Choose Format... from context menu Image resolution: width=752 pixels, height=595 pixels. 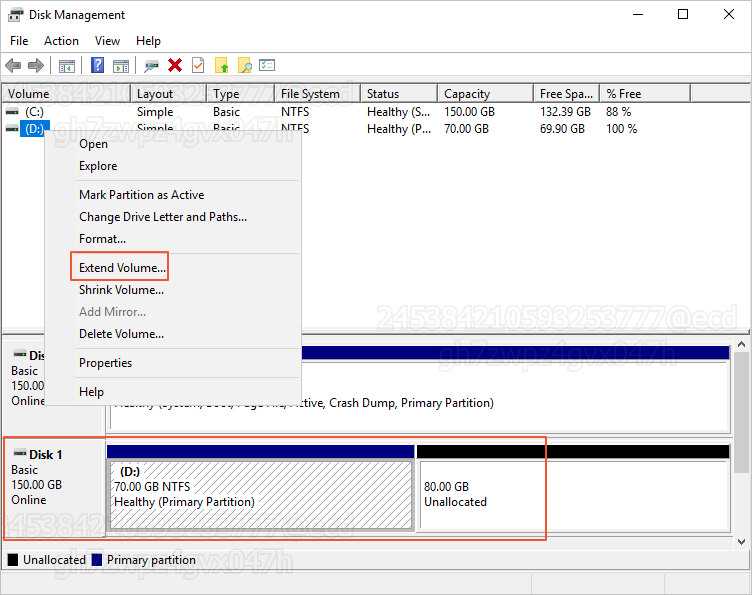[x=173, y=239]
